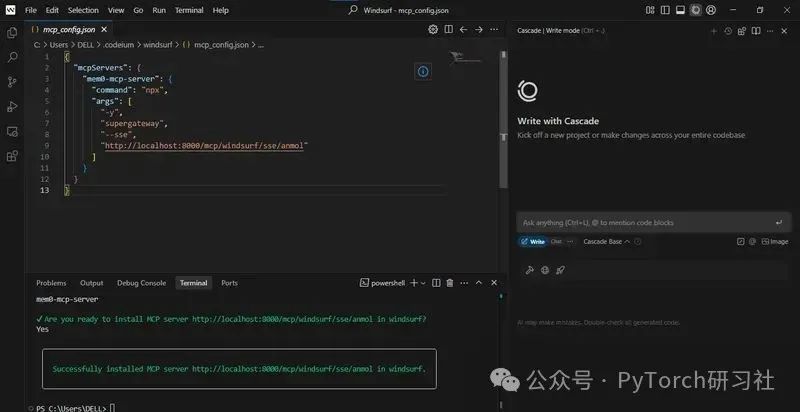The image size is (800, 412).
Task: Kill the terminal with trash icon
Action: point(449,283)
